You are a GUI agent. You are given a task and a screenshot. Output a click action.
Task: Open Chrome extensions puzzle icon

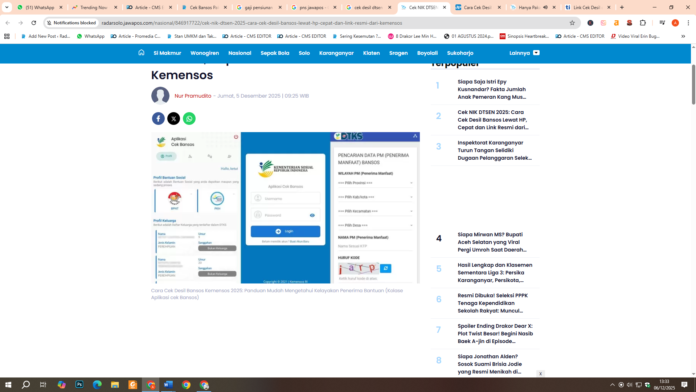coord(643,23)
